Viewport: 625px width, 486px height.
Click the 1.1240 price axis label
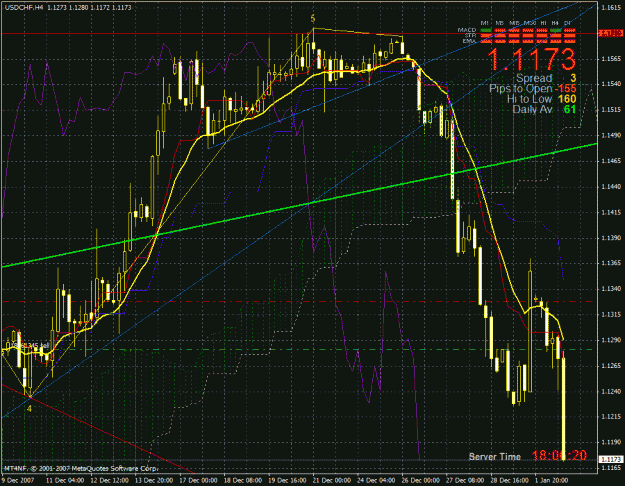(611, 391)
